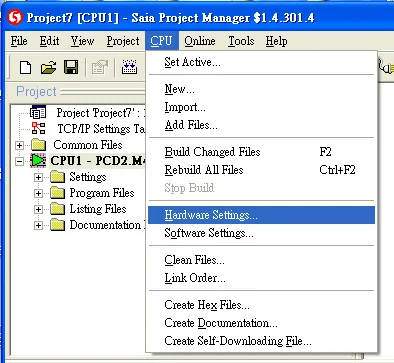Click the Settings folder icon
The image size is (394, 363).
pos(57,177)
